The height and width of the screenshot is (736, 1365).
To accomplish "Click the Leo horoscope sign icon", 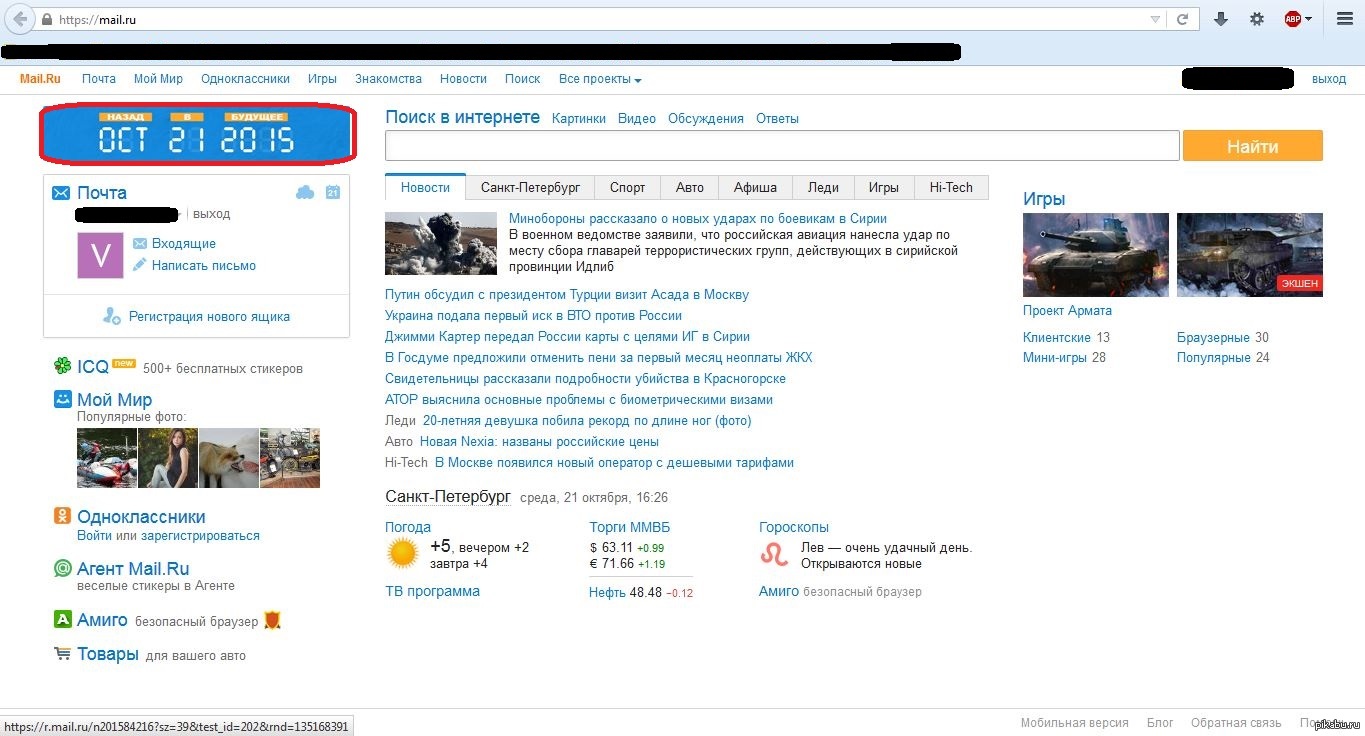I will tap(774, 553).
